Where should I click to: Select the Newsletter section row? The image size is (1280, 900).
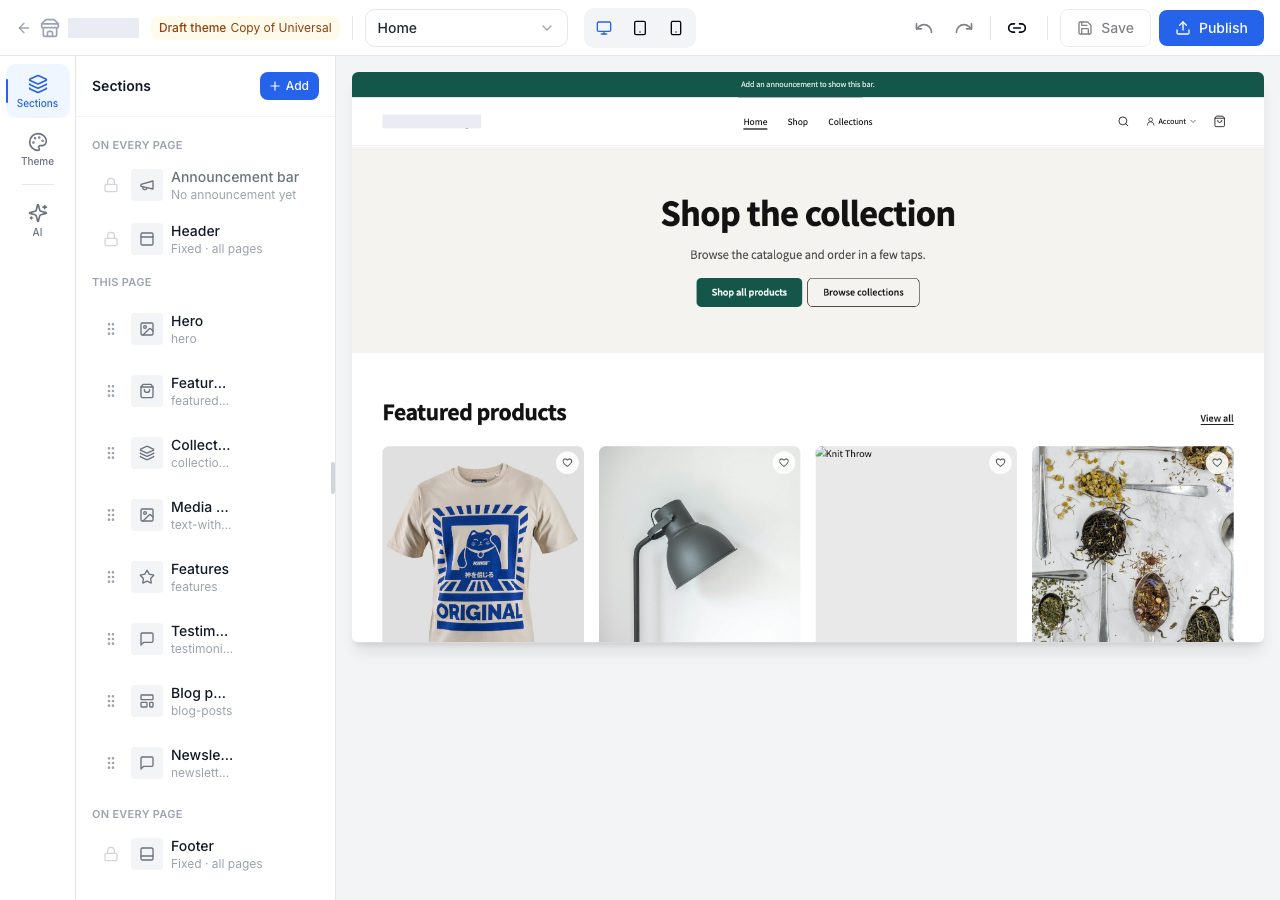click(205, 763)
